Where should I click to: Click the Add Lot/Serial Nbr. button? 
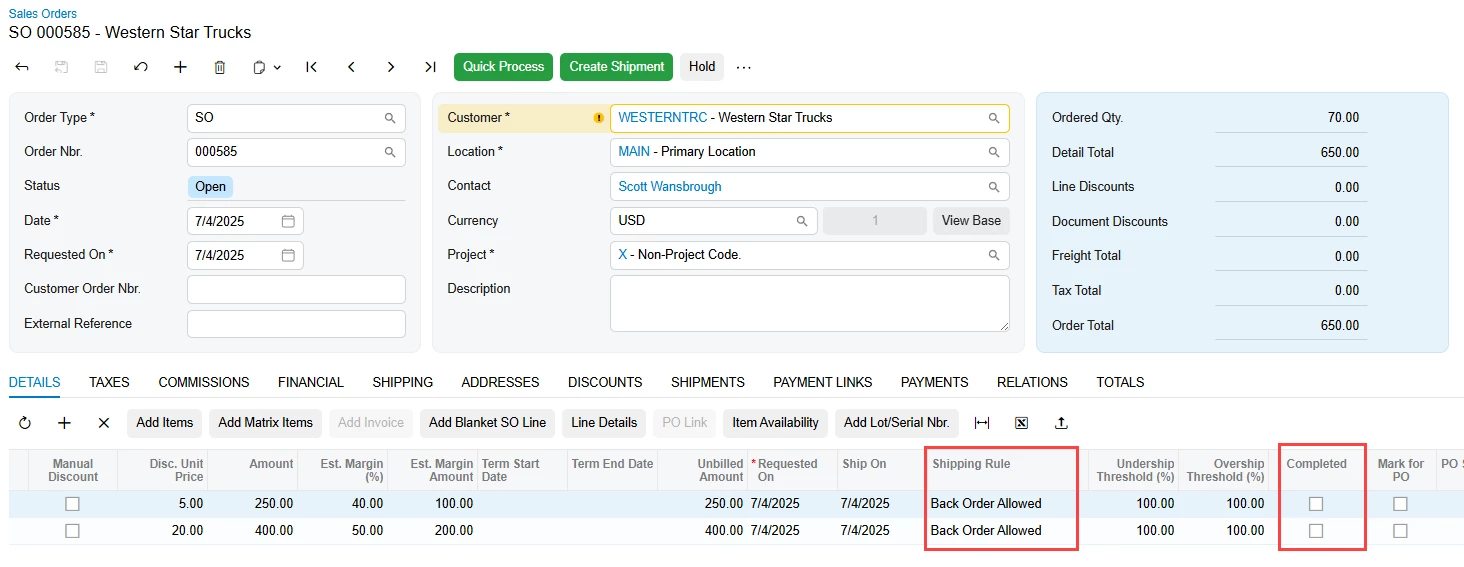tap(896, 423)
